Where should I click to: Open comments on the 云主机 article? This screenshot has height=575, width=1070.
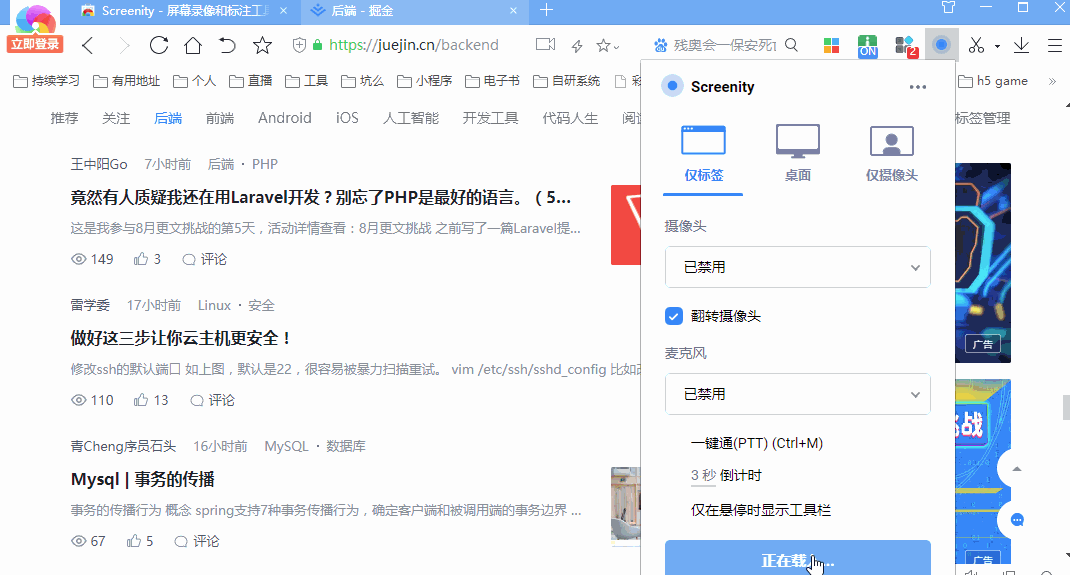pos(212,400)
